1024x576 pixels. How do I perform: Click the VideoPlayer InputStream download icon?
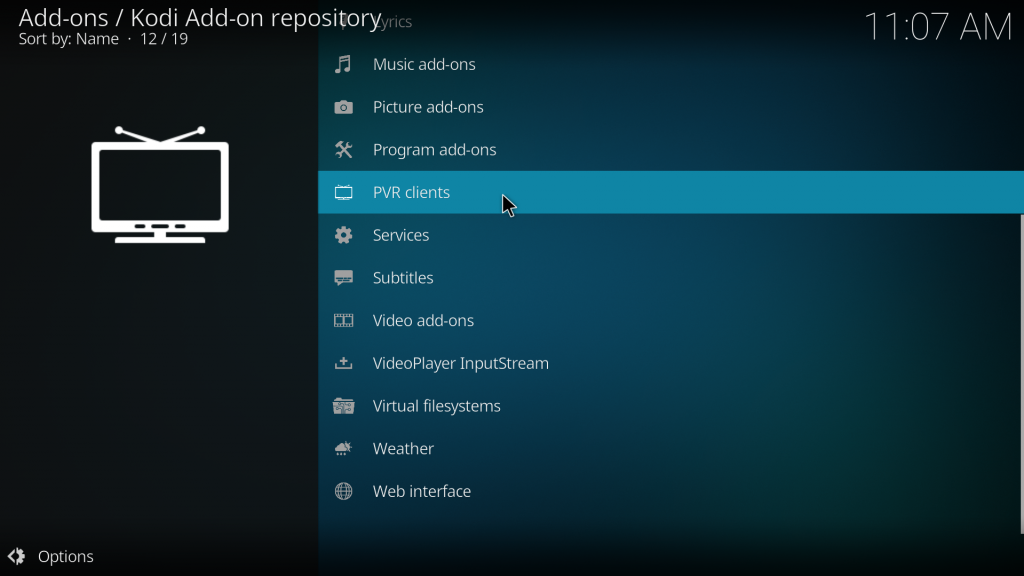[344, 363]
